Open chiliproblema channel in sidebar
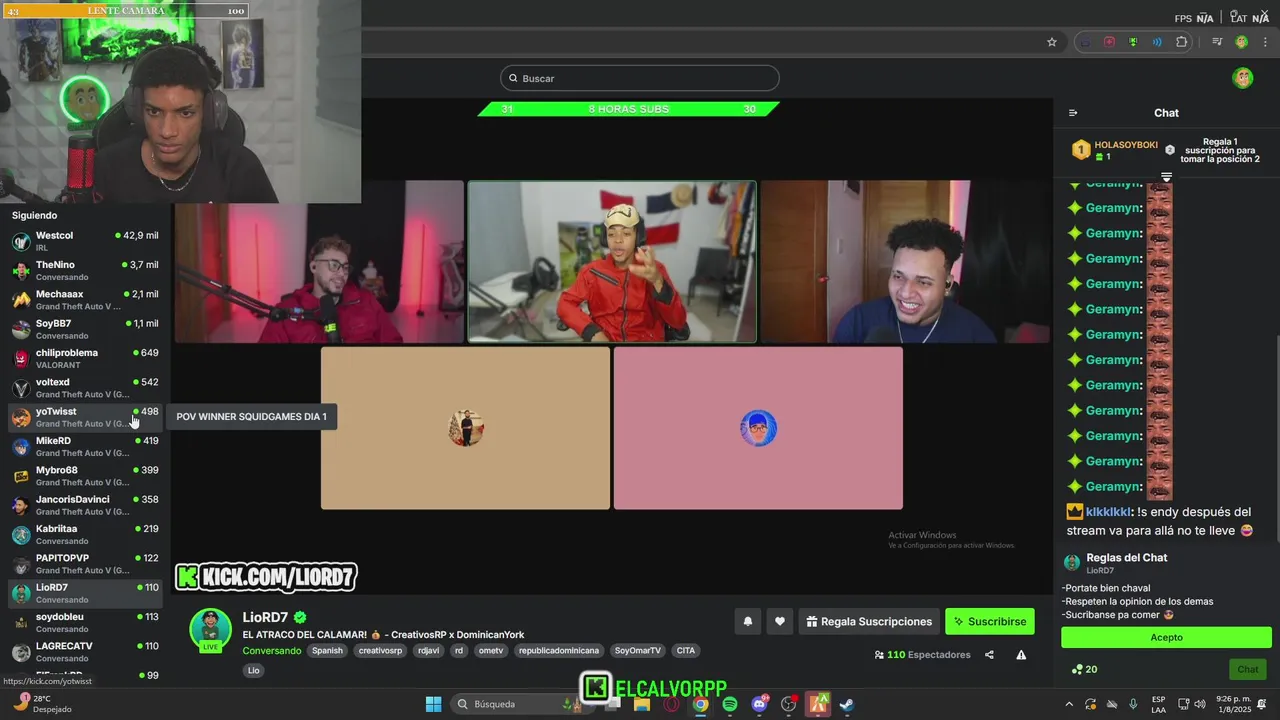The image size is (1280, 720). (x=85, y=358)
